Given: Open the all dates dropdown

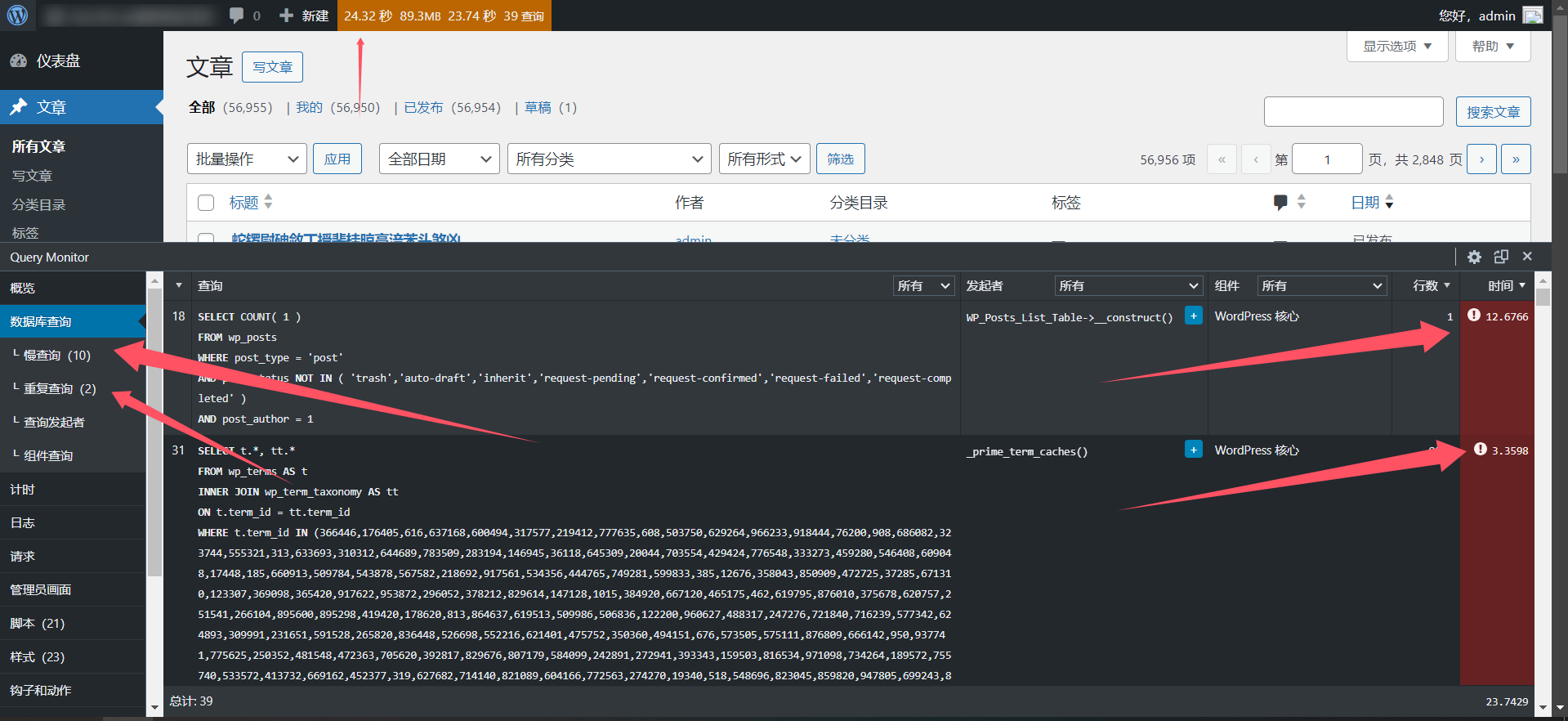Looking at the screenshot, I should tap(440, 159).
